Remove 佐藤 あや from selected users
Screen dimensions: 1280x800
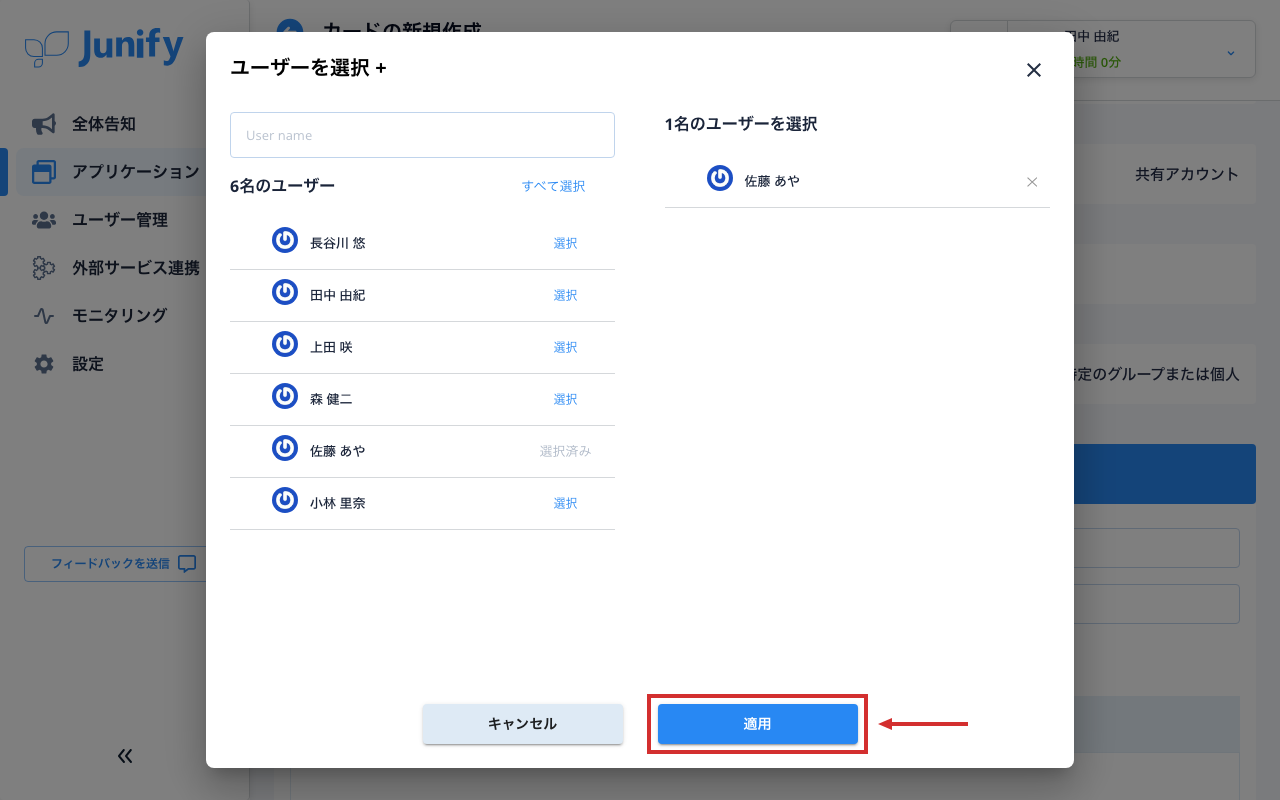point(1033,182)
